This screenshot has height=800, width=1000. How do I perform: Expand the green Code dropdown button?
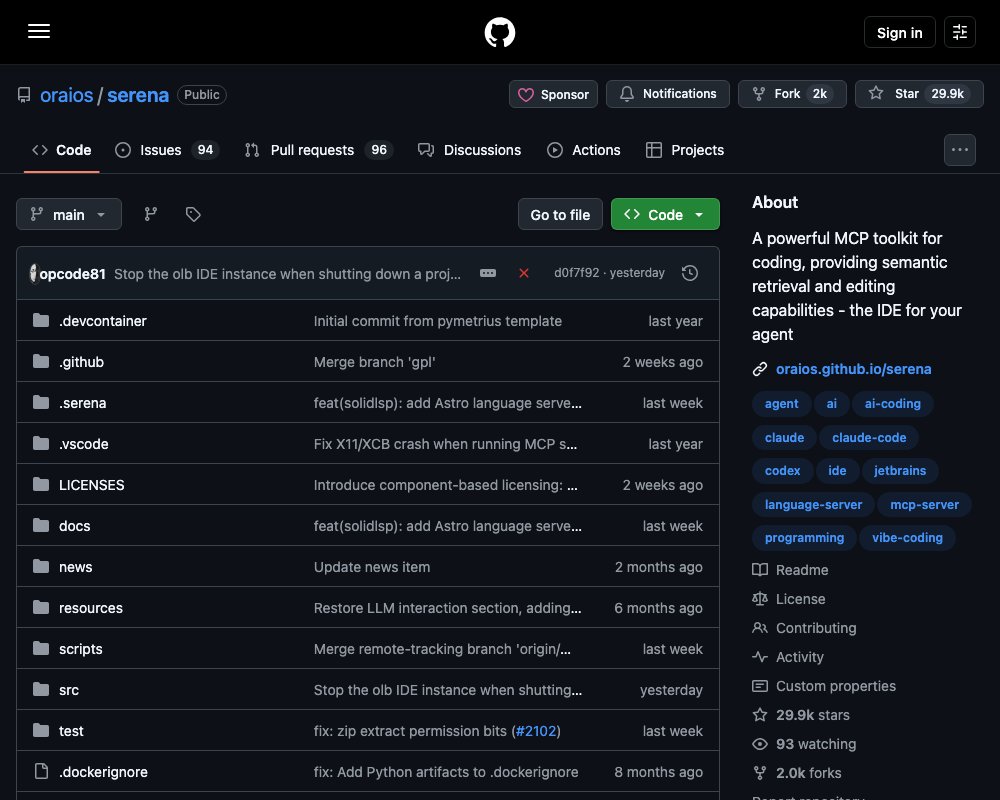(x=665, y=214)
